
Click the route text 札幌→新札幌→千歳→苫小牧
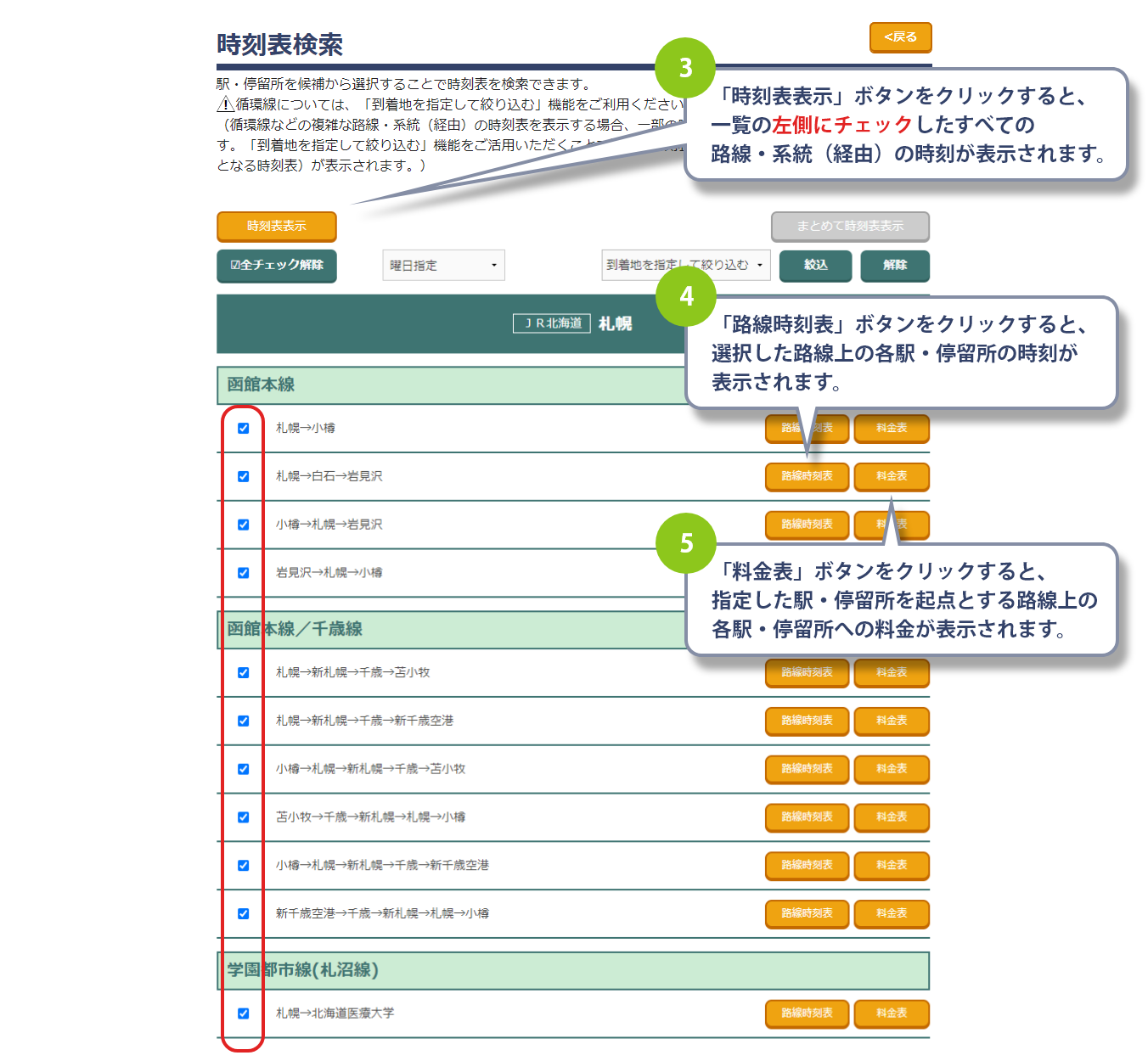click(353, 673)
